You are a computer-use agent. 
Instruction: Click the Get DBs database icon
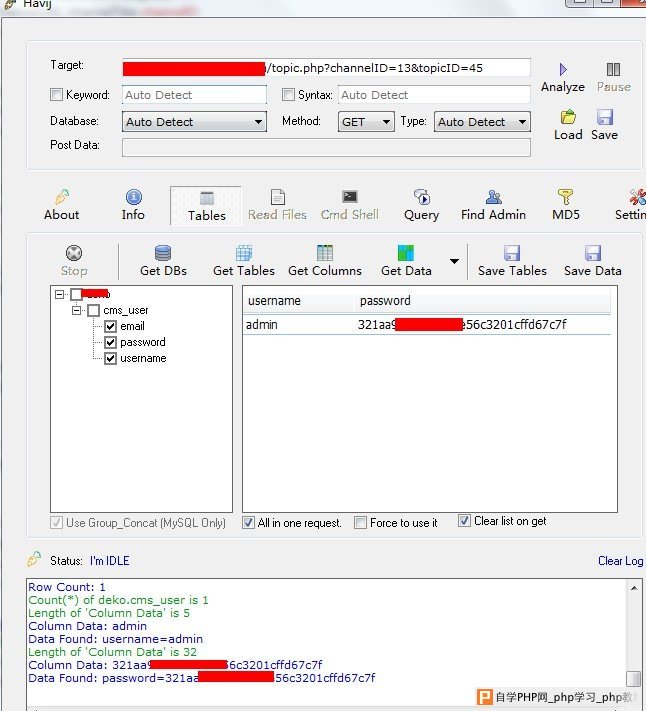[163, 253]
